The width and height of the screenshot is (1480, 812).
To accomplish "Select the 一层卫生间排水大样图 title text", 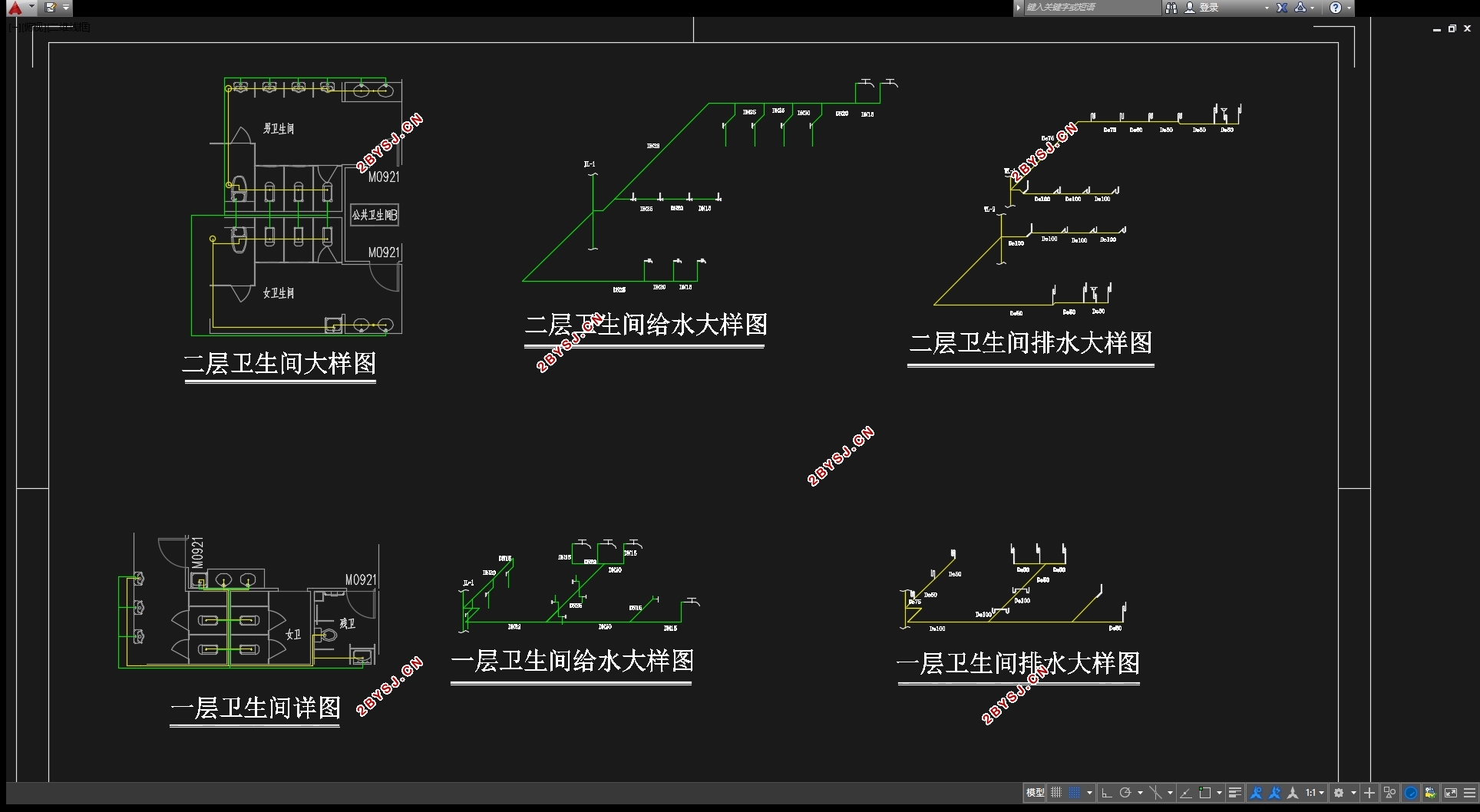I will (x=1019, y=662).
